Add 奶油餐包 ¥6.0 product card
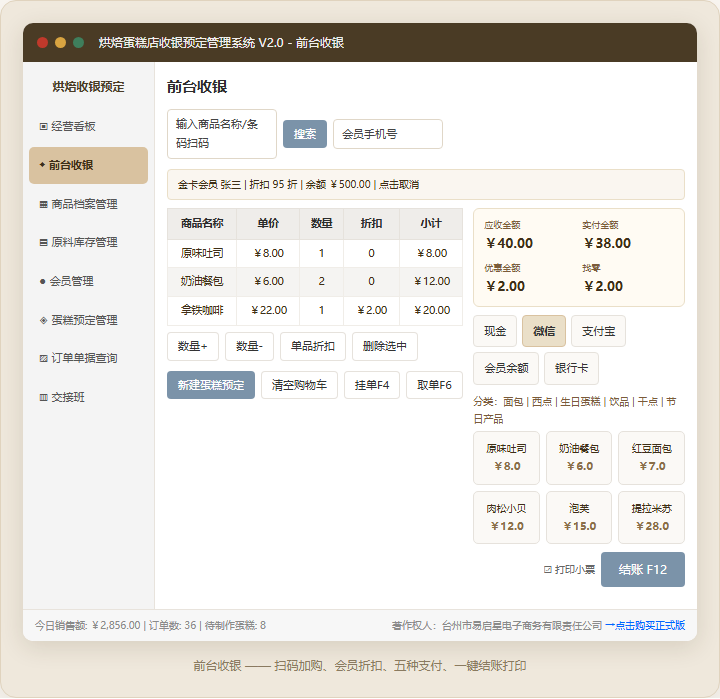720x699 pixels. 579,458
